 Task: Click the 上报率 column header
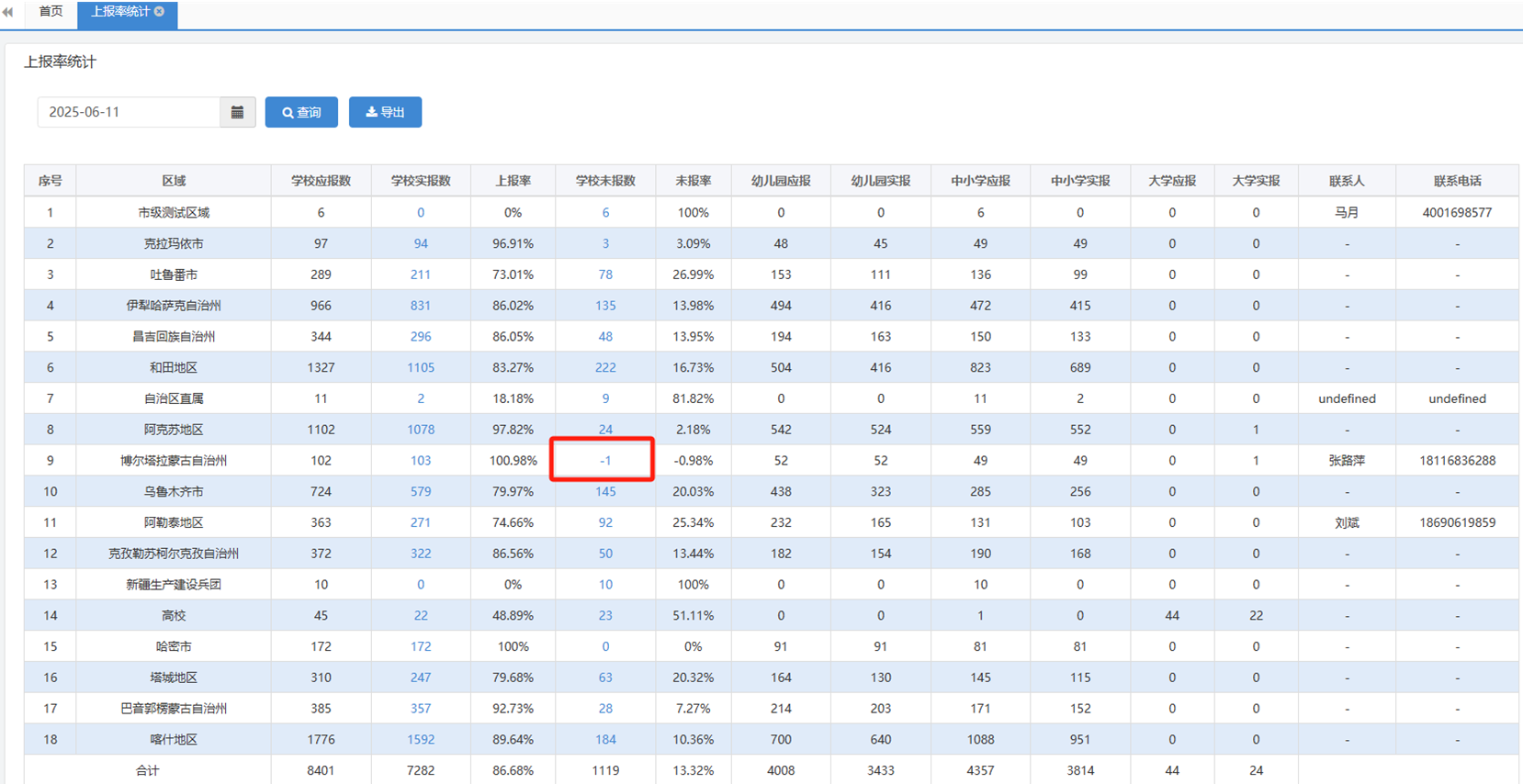tap(513, 181)
